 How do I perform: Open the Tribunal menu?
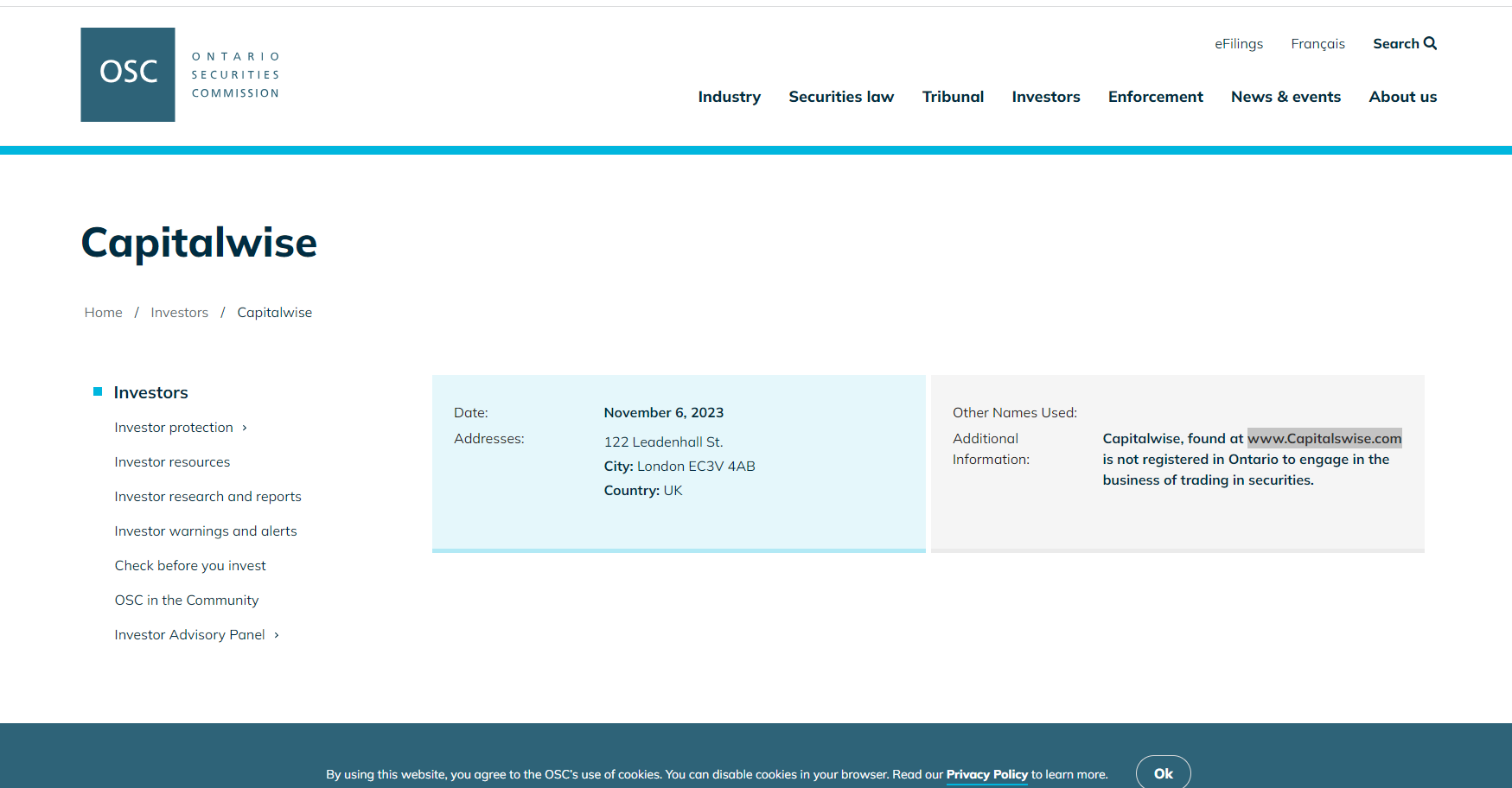pos(953,97)
